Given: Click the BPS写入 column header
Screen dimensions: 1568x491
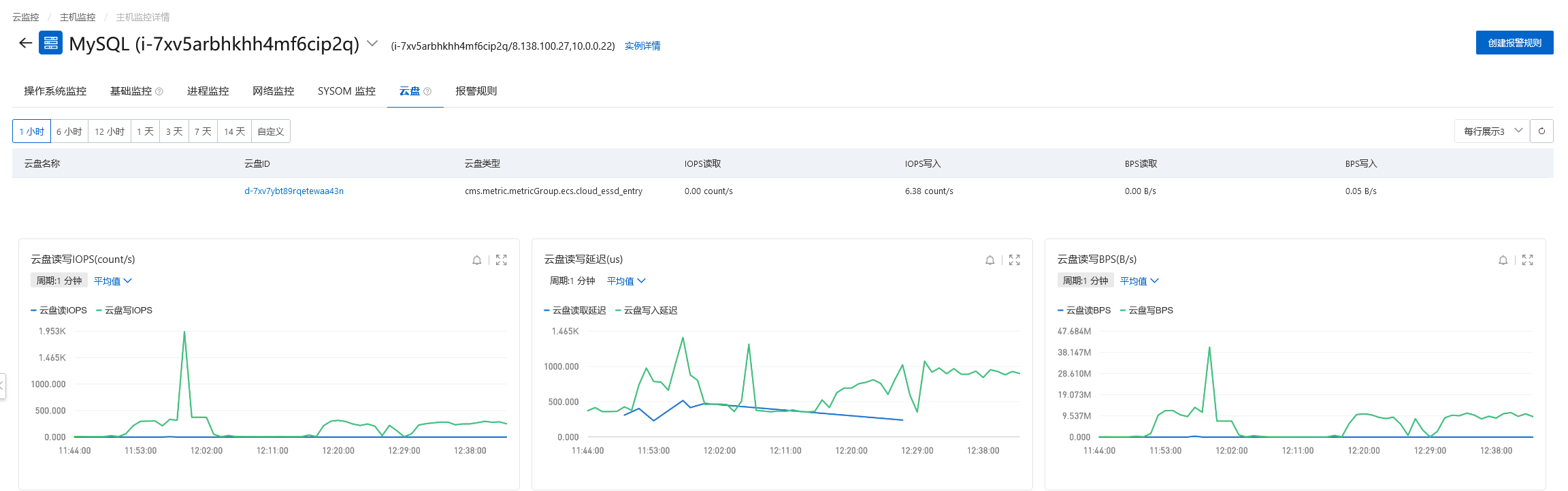Looking at the screenshot, I should click(x=1361, y=164).
